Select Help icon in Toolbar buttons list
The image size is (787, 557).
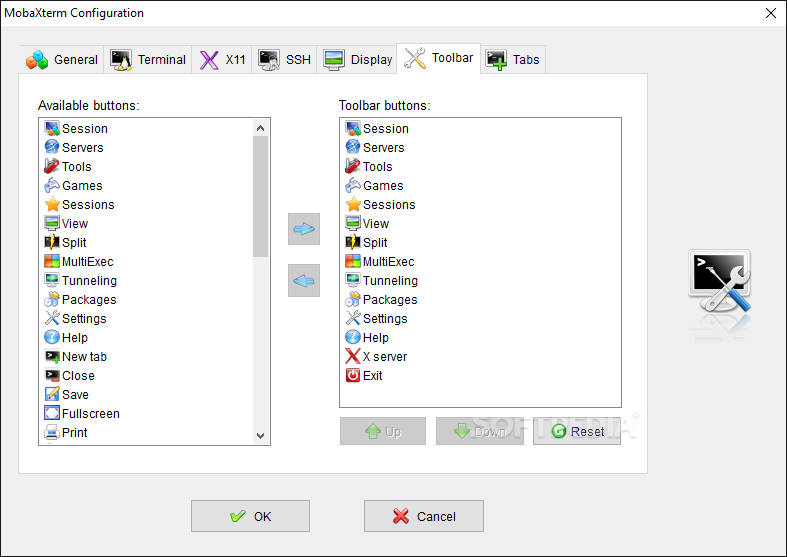pyautogui.click(x=353, y=337)
